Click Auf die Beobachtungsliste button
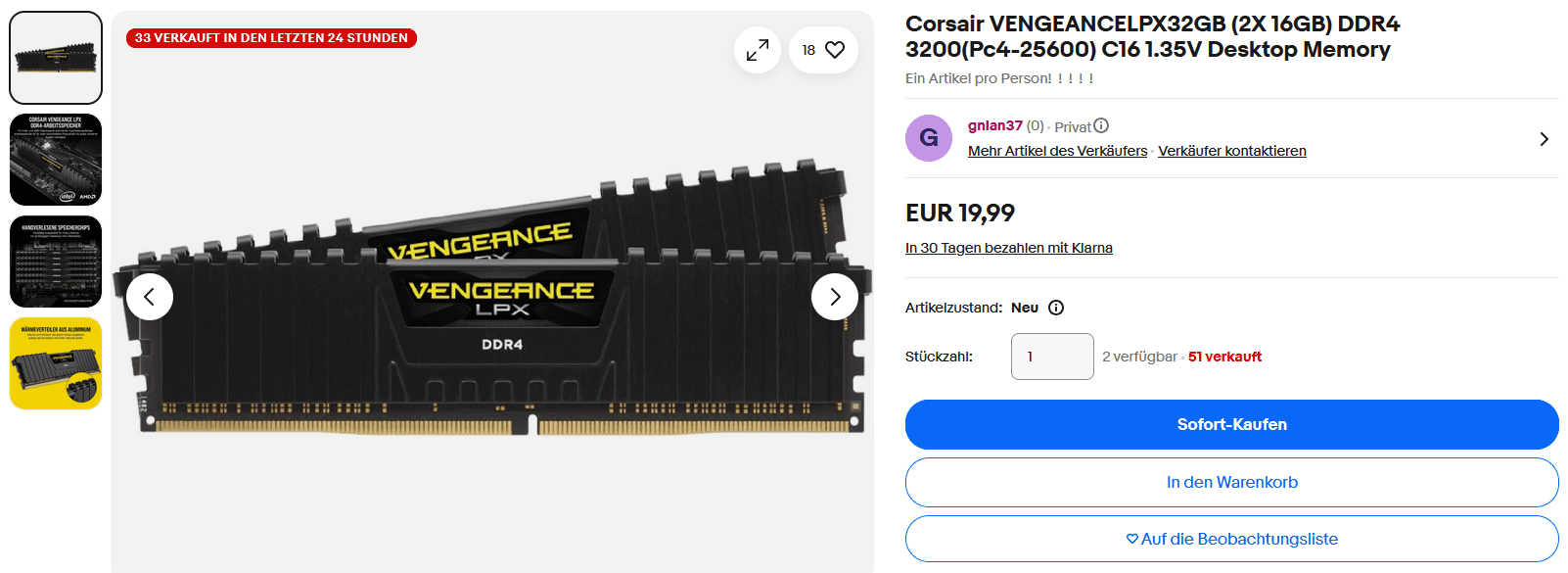Screen dimensions: 1568x573 [x=1231, y=539]
